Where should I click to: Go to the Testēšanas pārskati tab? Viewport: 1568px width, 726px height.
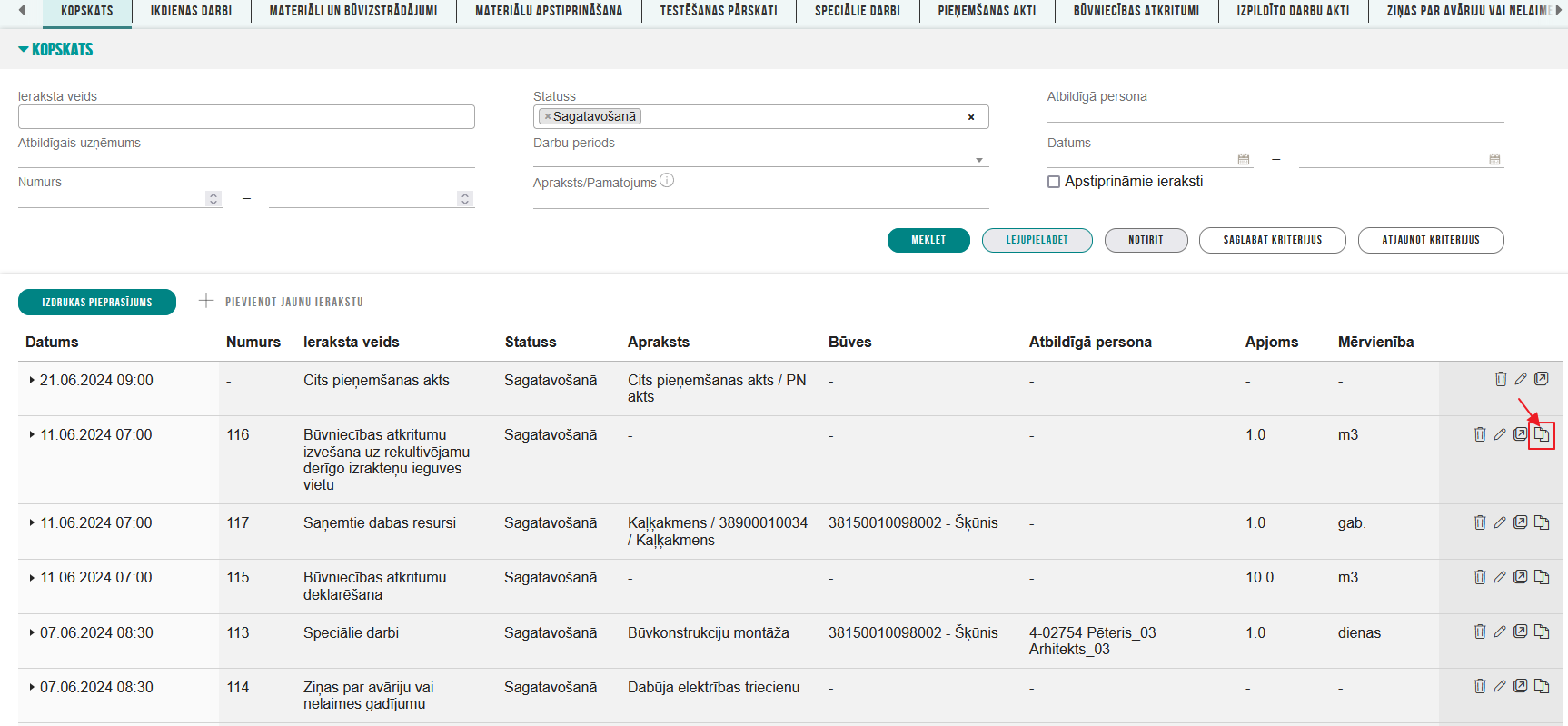tap(719, 11)
